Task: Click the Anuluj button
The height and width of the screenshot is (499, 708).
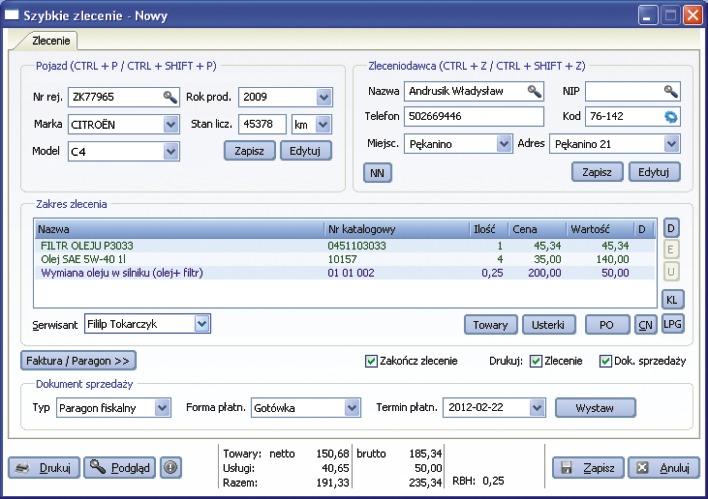Action: point(664,468)
